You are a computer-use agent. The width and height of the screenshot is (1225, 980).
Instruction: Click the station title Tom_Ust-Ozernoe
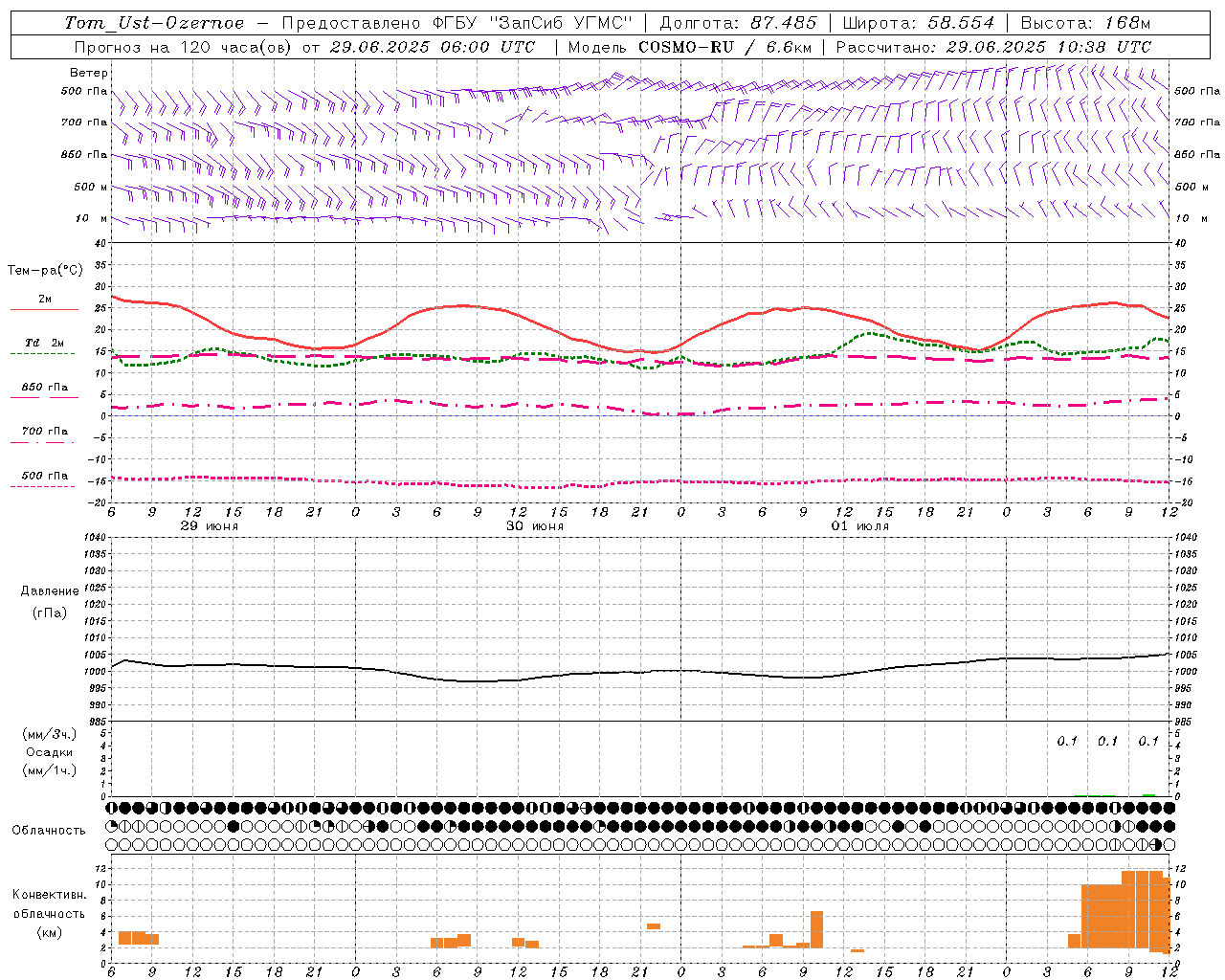click(154, 23)
